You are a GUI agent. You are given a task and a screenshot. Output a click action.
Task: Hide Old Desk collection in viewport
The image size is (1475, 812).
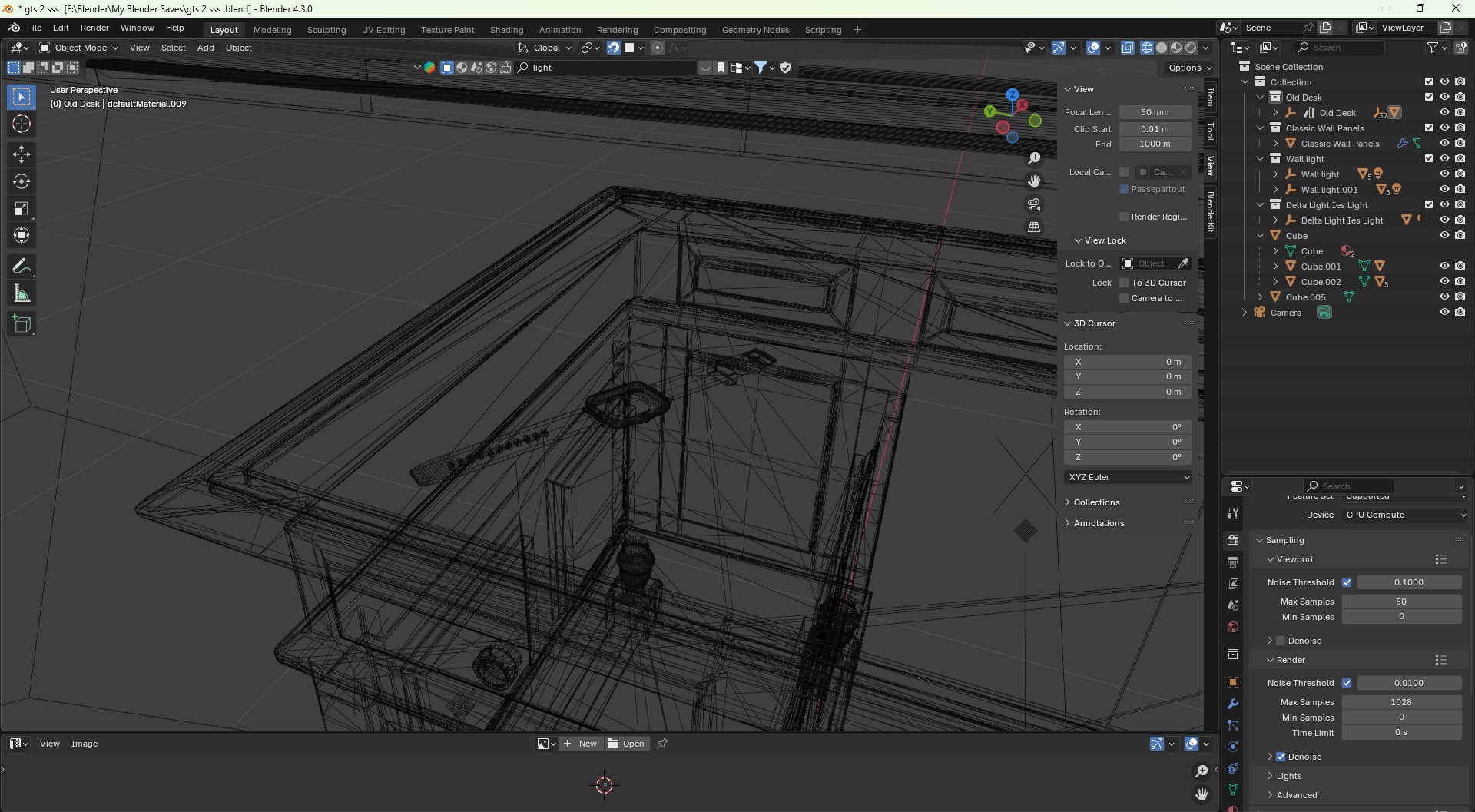coord(1444,98)
